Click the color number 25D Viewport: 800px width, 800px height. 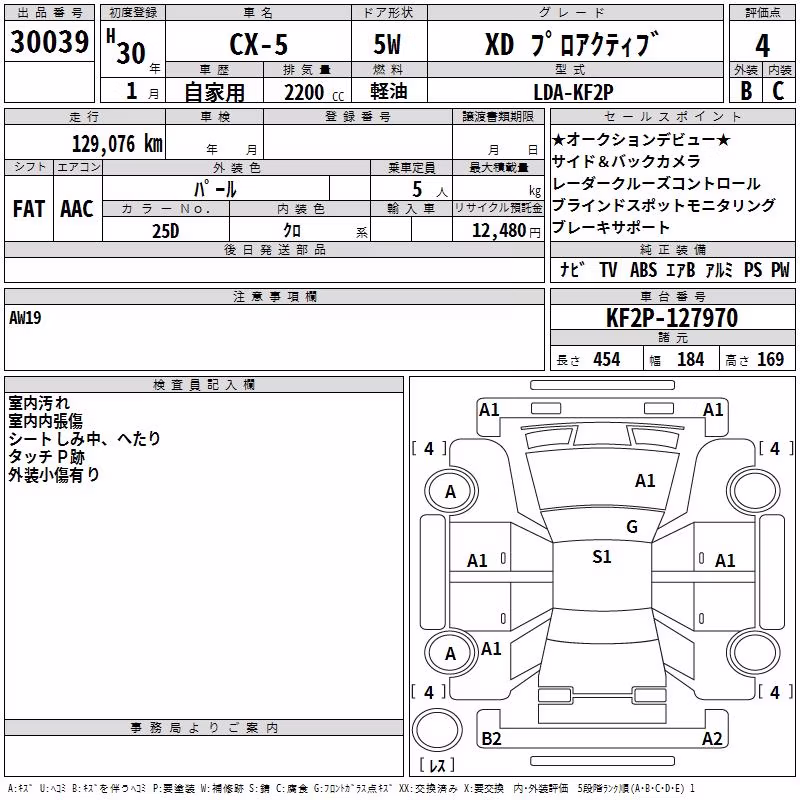[x=166, y=231]
